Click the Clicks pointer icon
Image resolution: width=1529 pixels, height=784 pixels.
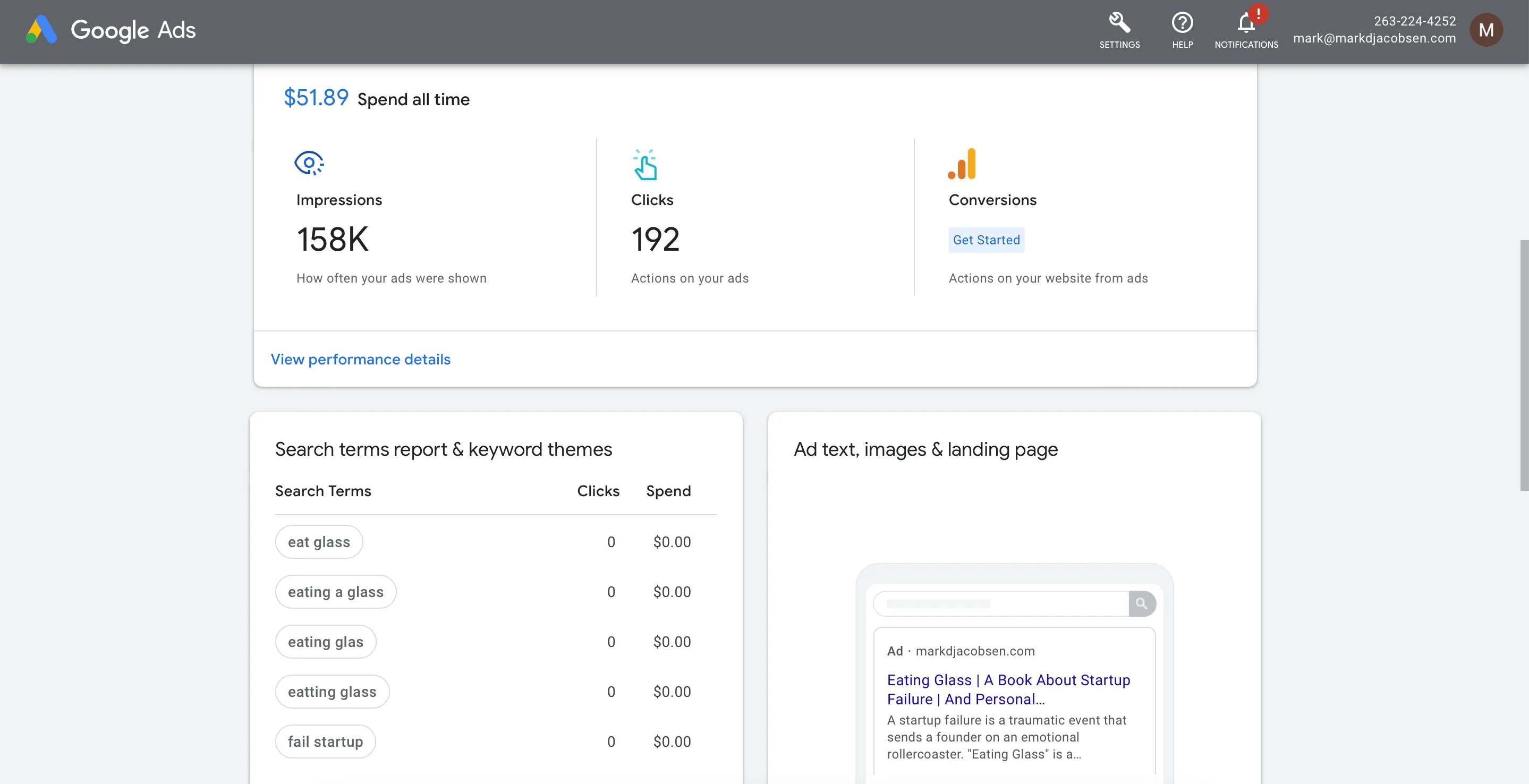(x=644, y=165)
